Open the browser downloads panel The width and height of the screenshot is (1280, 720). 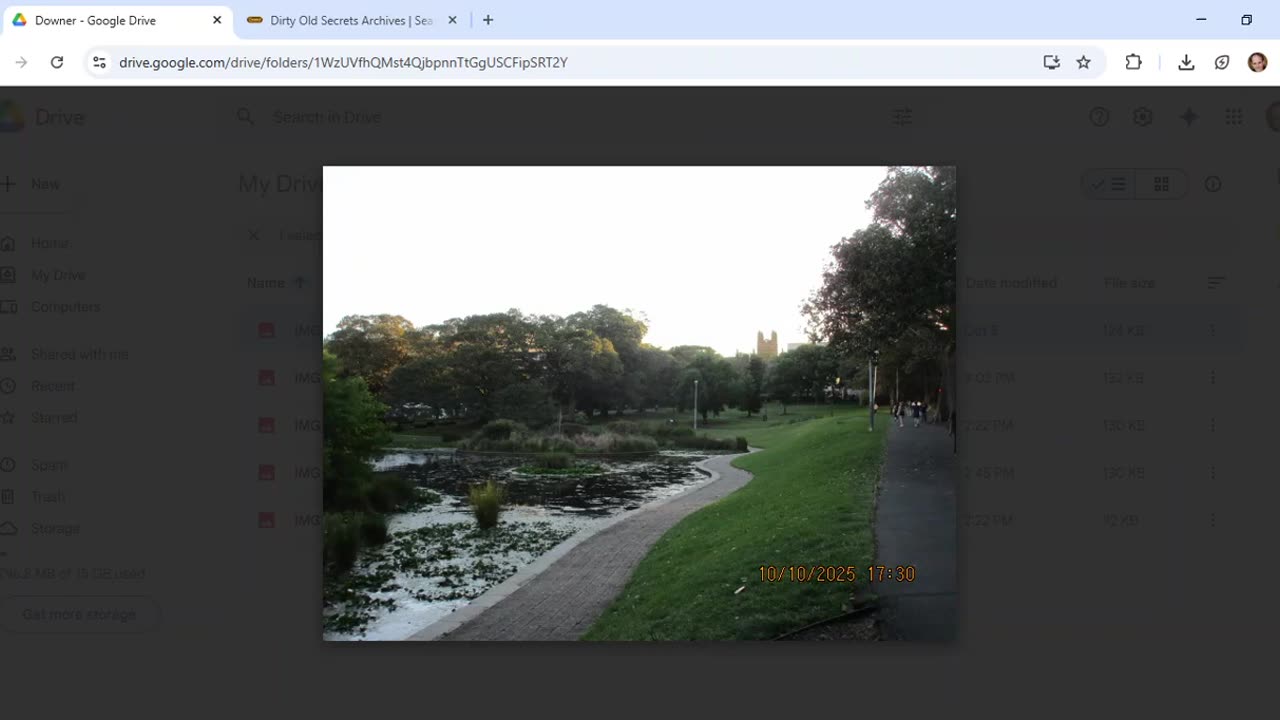(x=1186, y=62)
